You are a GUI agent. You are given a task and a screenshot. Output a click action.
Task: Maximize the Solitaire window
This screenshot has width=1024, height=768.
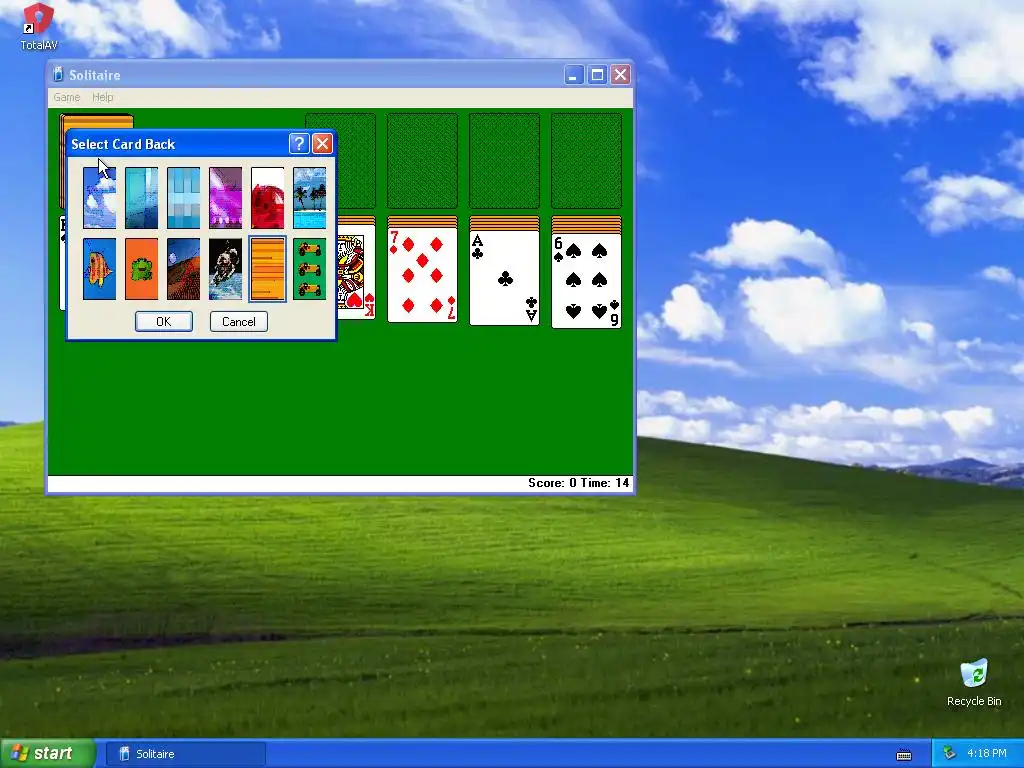click(597, 75)
